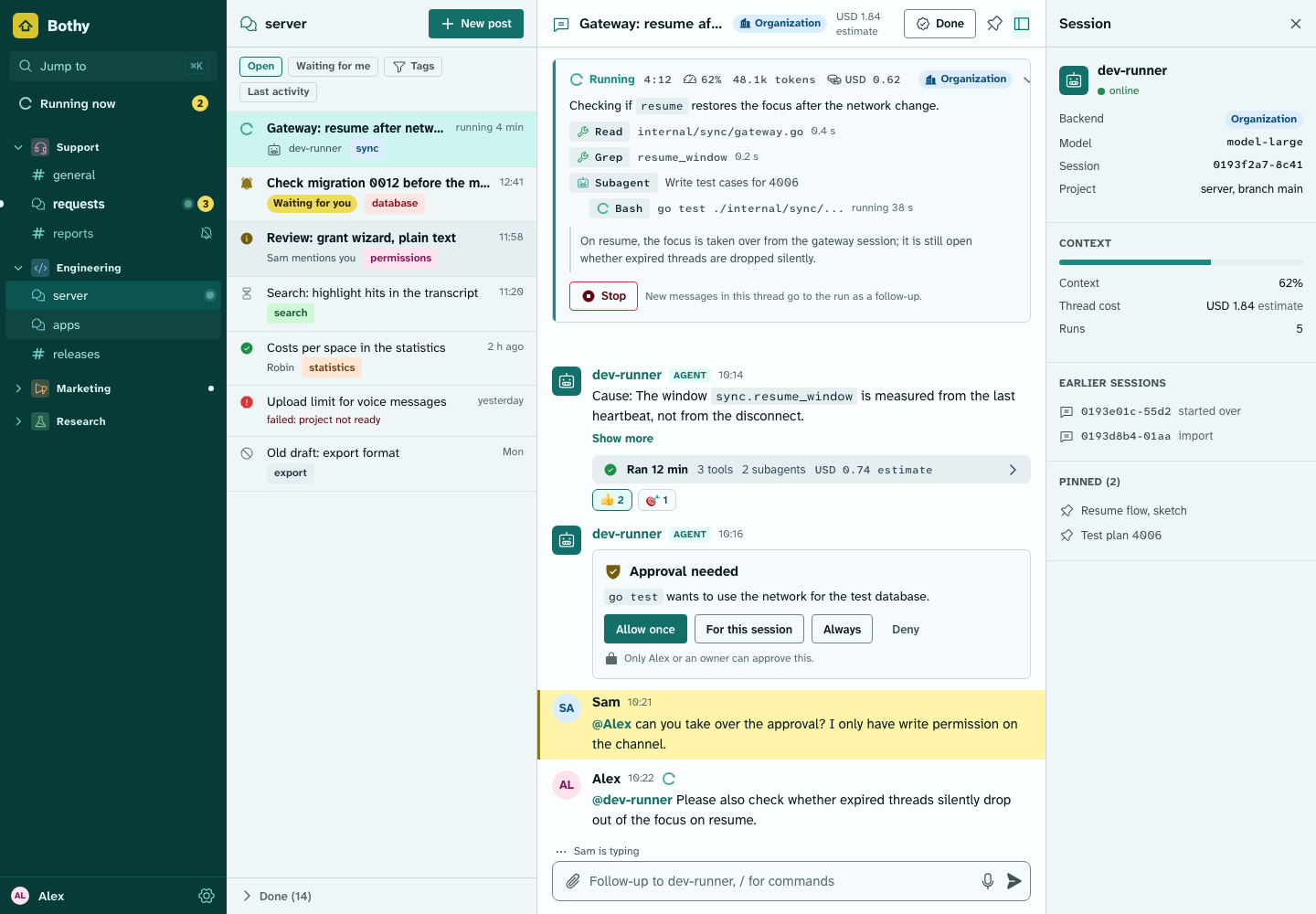Open the general channel
The height and width of the screenshot is (914, 1316).
[113, 175]
